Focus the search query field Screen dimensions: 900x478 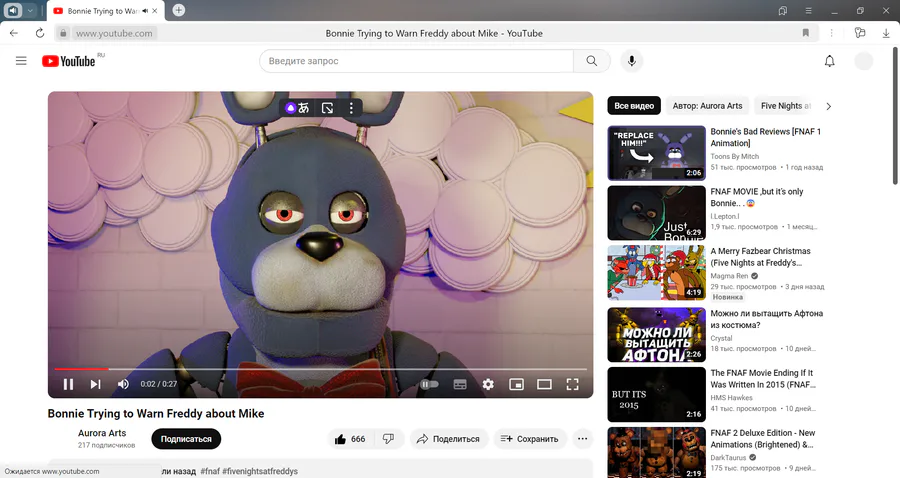[416, 61]
